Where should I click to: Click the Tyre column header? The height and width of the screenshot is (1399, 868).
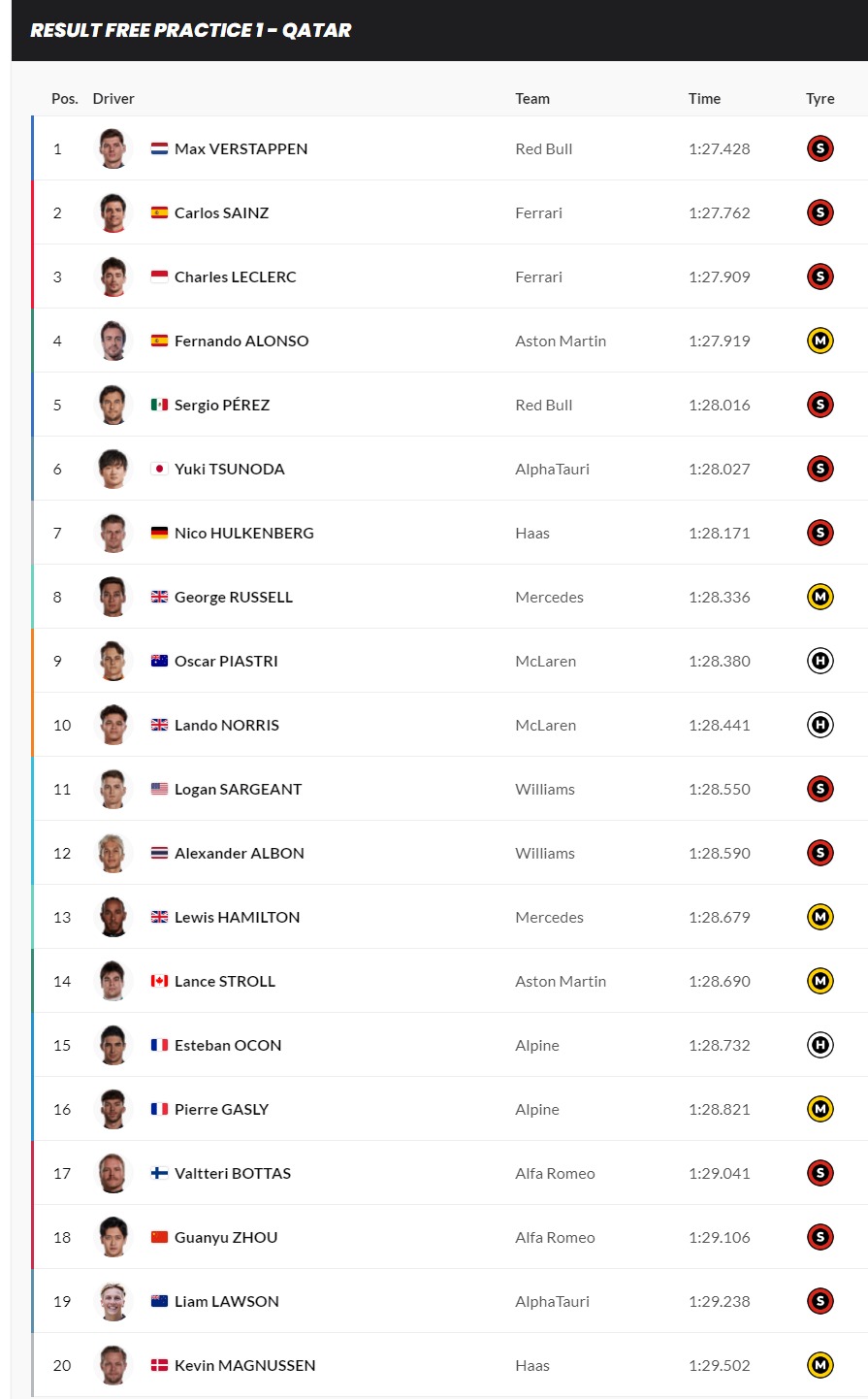pyautogui.click(x=820, y=98)
